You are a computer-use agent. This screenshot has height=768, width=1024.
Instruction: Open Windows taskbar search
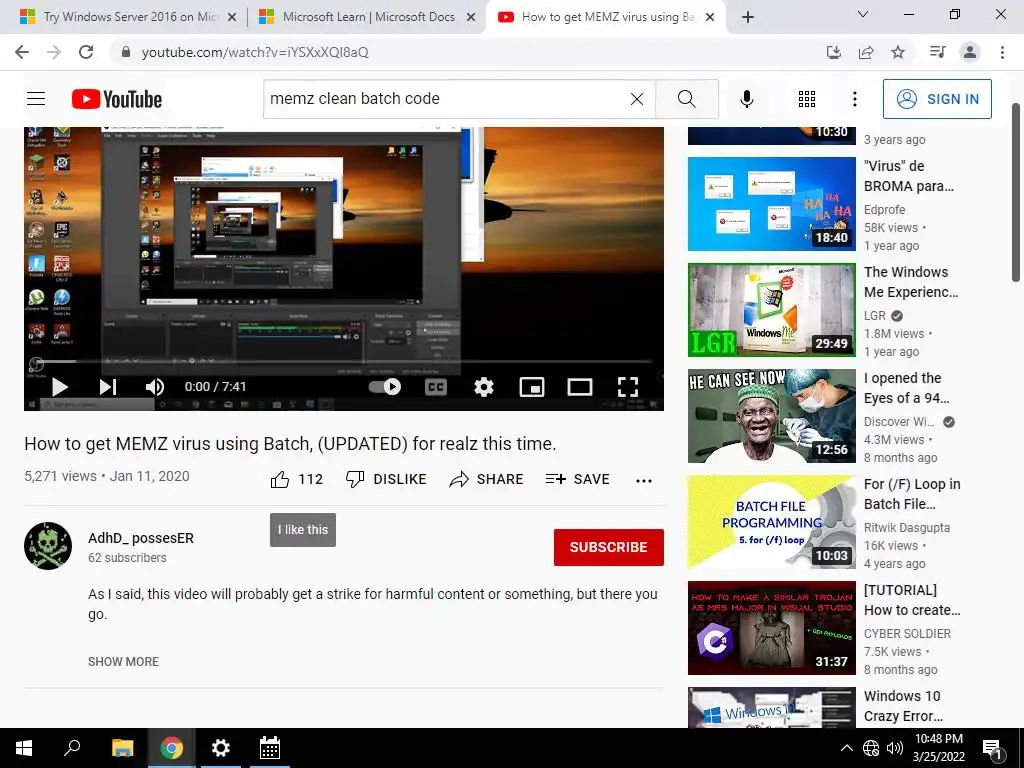pyautogui.click(x=72, y=748)
